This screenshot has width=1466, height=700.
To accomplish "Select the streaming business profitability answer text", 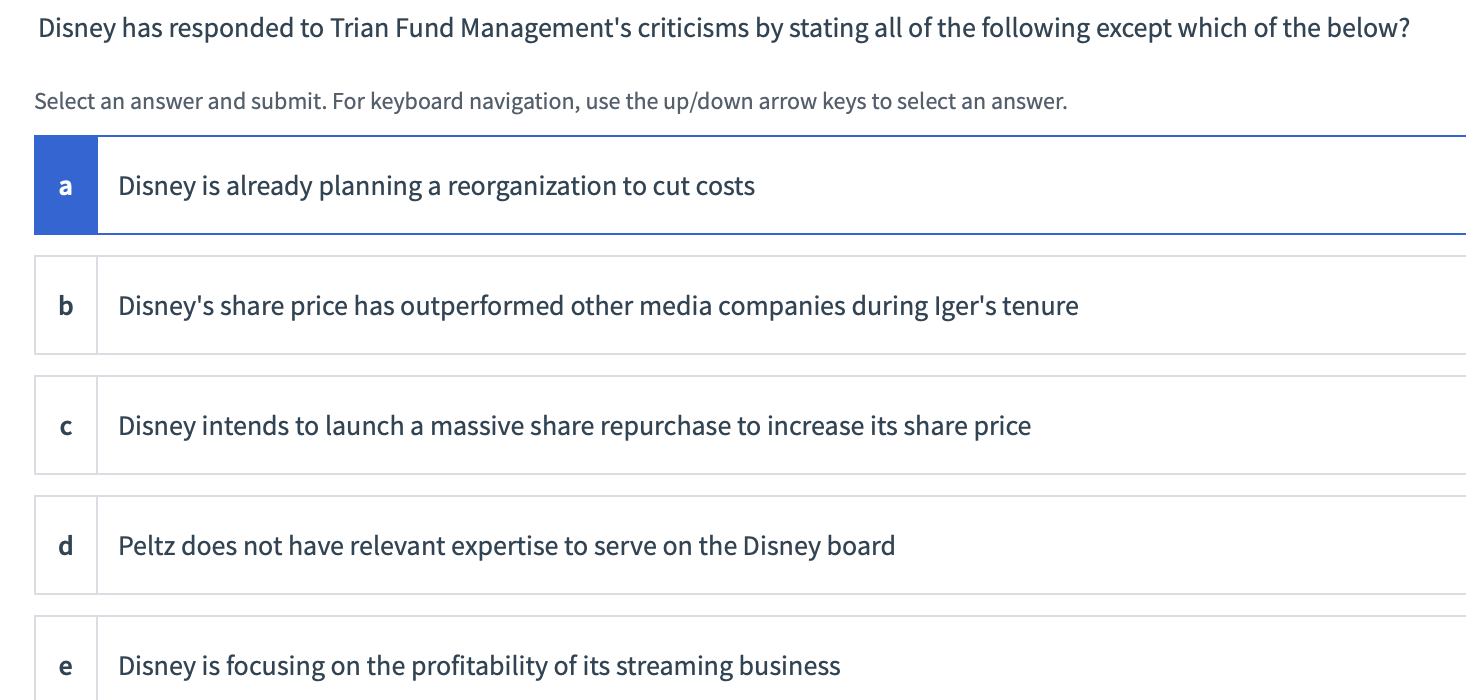I will pos(479,665).
